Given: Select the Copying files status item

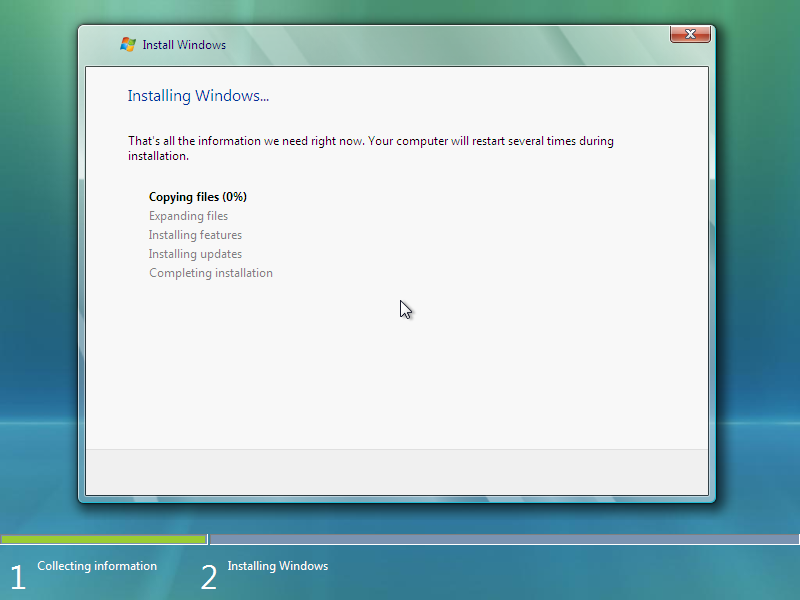Looking at the screenshot, I should click(197, 196).
